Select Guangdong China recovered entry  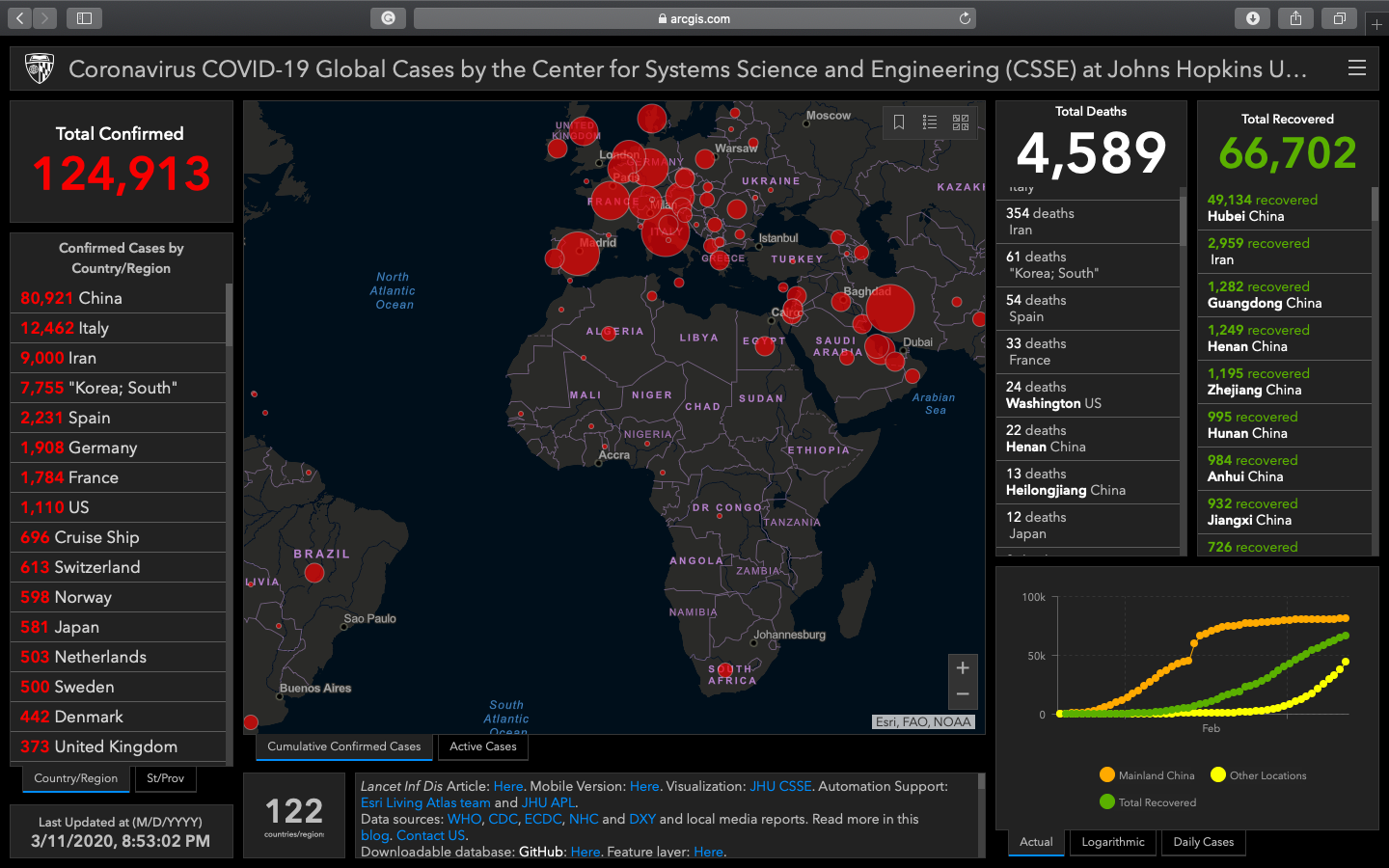(x=1284, y=295)
